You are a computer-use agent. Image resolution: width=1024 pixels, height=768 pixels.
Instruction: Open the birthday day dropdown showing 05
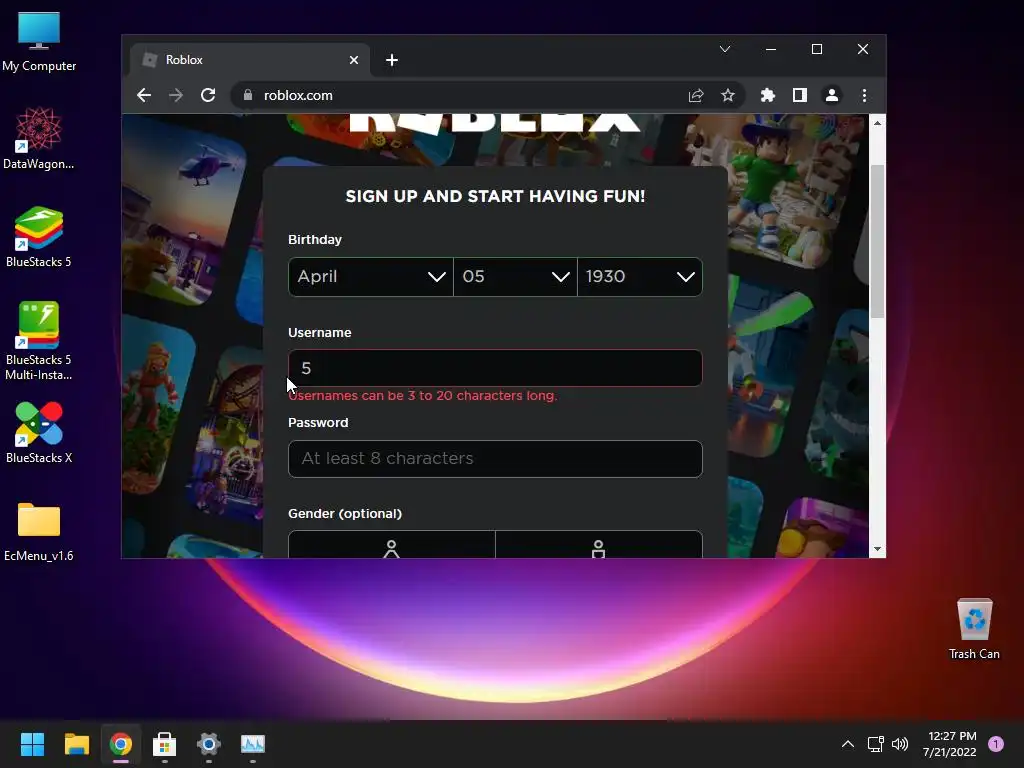(x=515, y=277)
